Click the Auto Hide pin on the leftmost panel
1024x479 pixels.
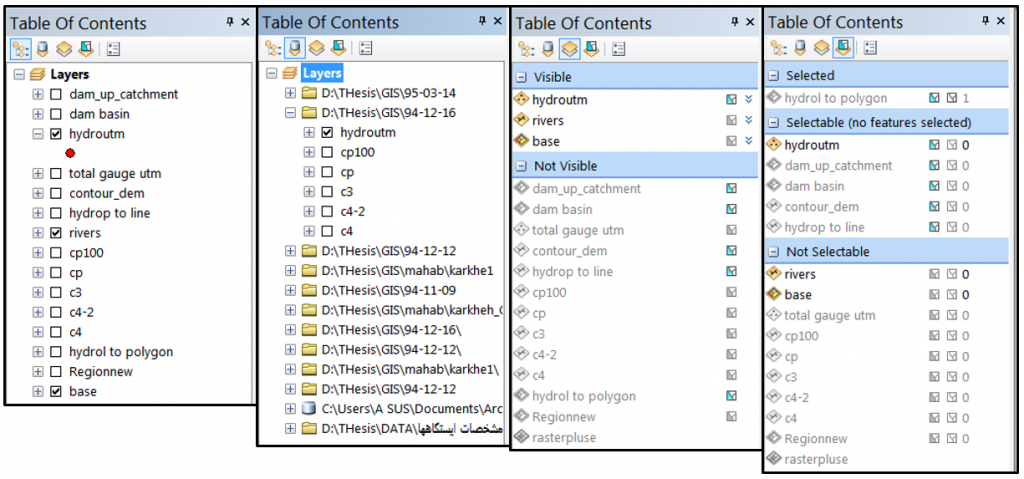230,22
